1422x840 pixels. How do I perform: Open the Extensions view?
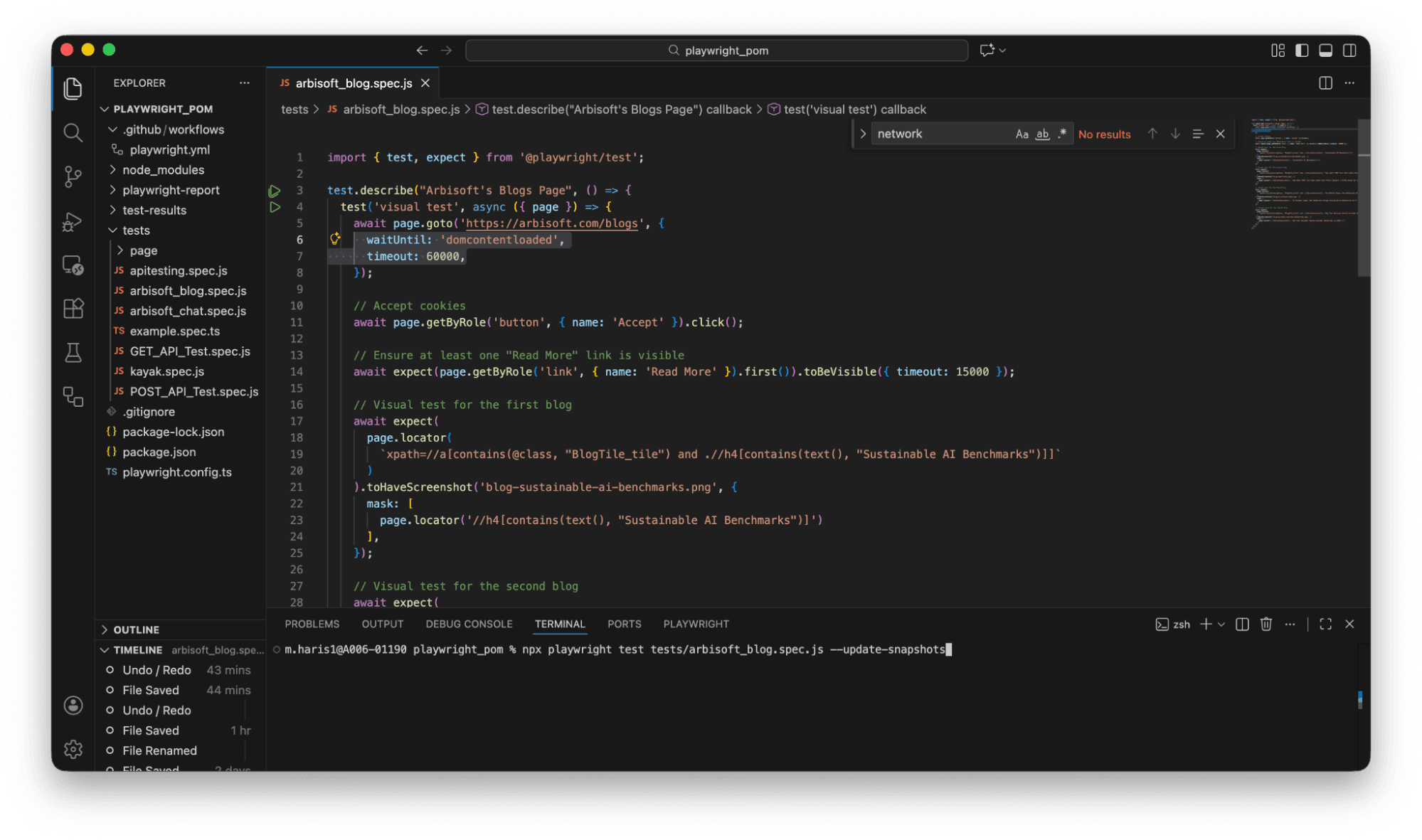pyautogui.click(x=73, y=309)
